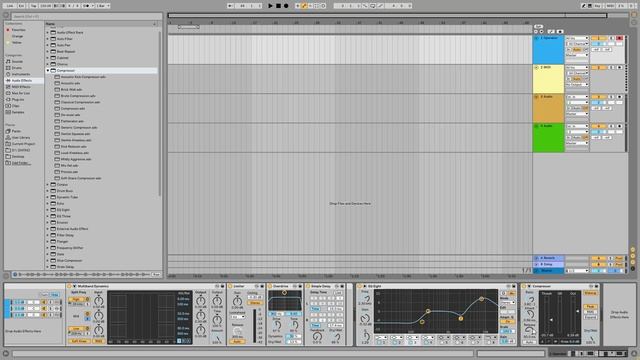Select the Orange collection
Viewport: 640px width, 360px height.
pyautogui.click(x=17, y=36)
